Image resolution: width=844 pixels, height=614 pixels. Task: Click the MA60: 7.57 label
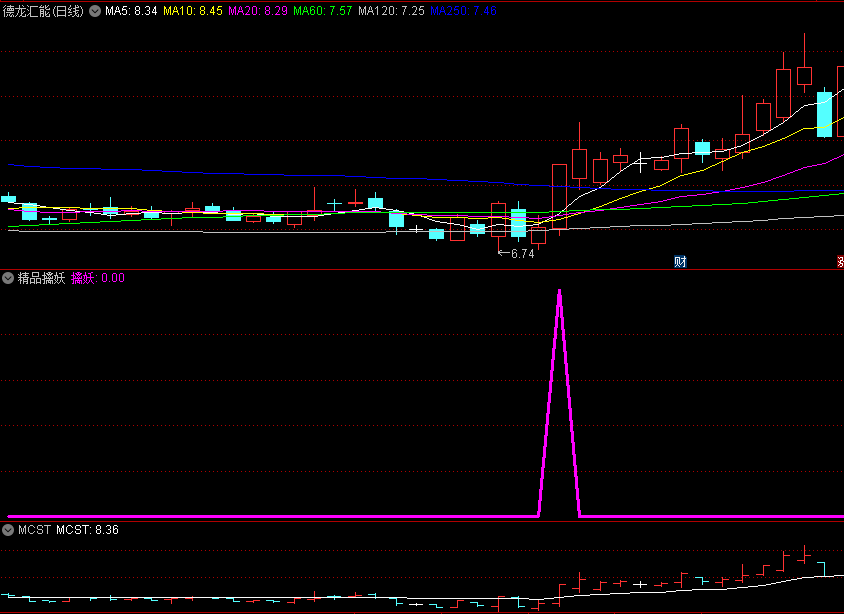322,11
